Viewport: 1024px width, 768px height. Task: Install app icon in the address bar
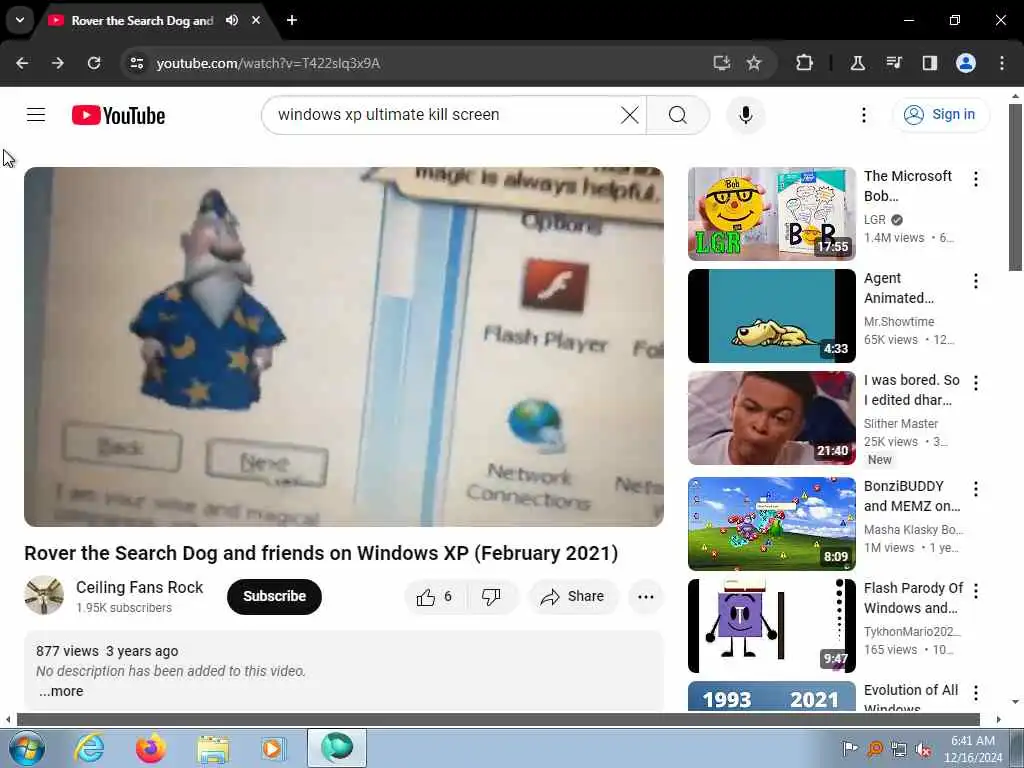(722, 63)
